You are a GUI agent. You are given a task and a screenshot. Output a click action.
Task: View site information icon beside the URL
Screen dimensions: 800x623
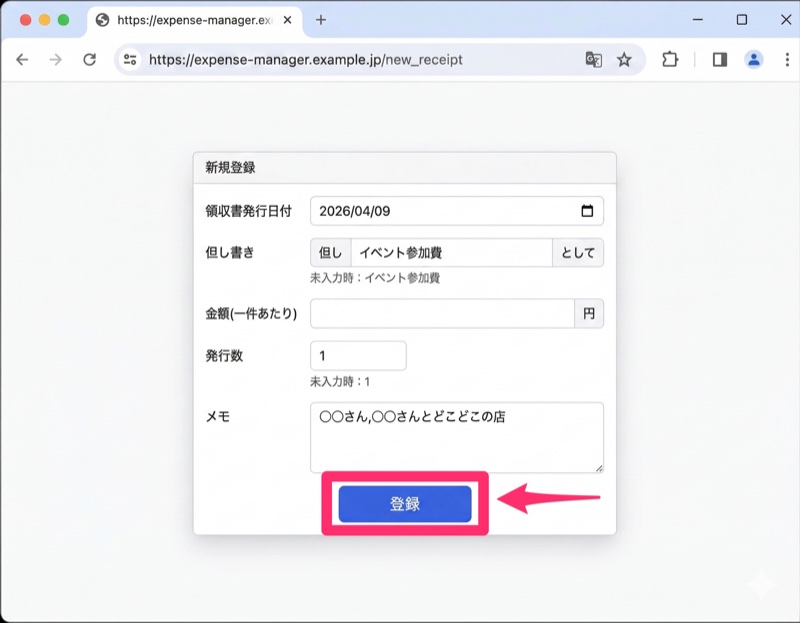129,59
